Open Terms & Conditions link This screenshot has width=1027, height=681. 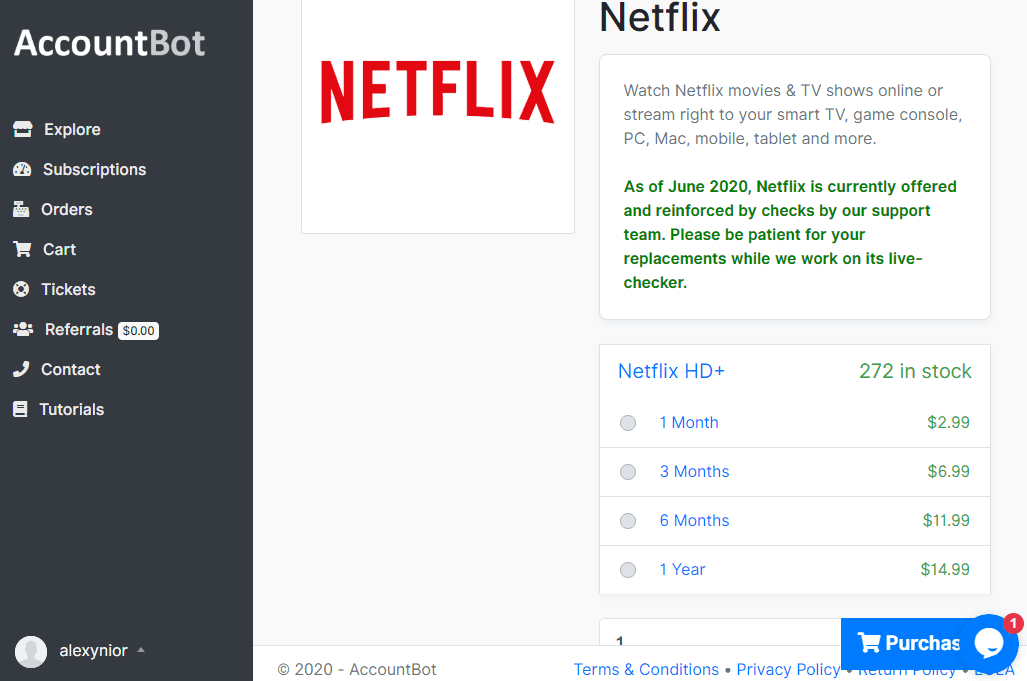(646, 669)
